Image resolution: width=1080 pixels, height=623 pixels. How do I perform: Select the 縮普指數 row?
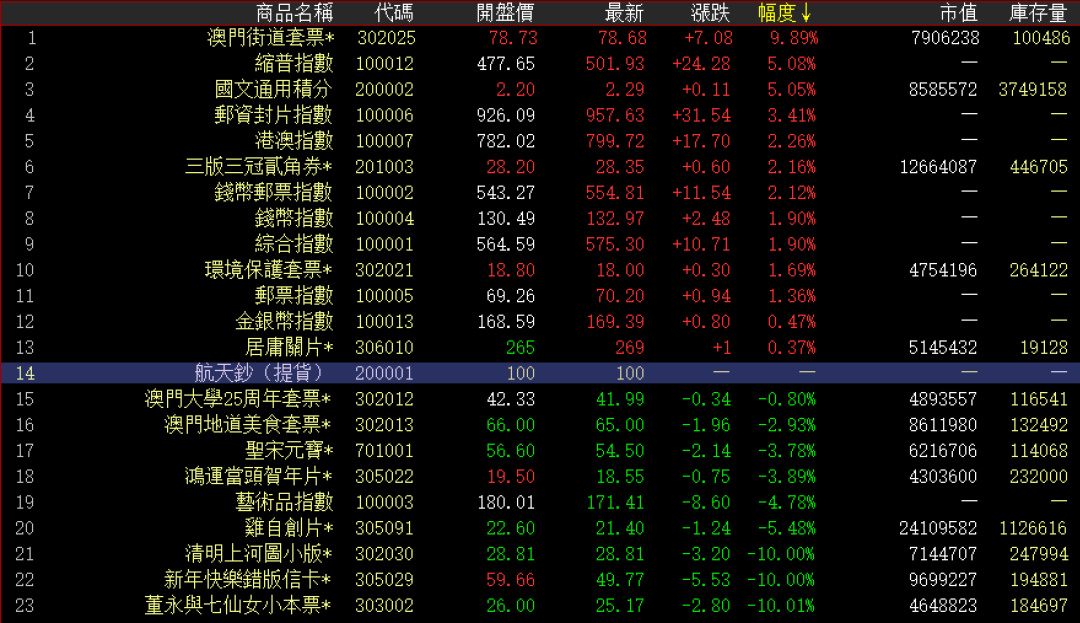click(540, 63)
